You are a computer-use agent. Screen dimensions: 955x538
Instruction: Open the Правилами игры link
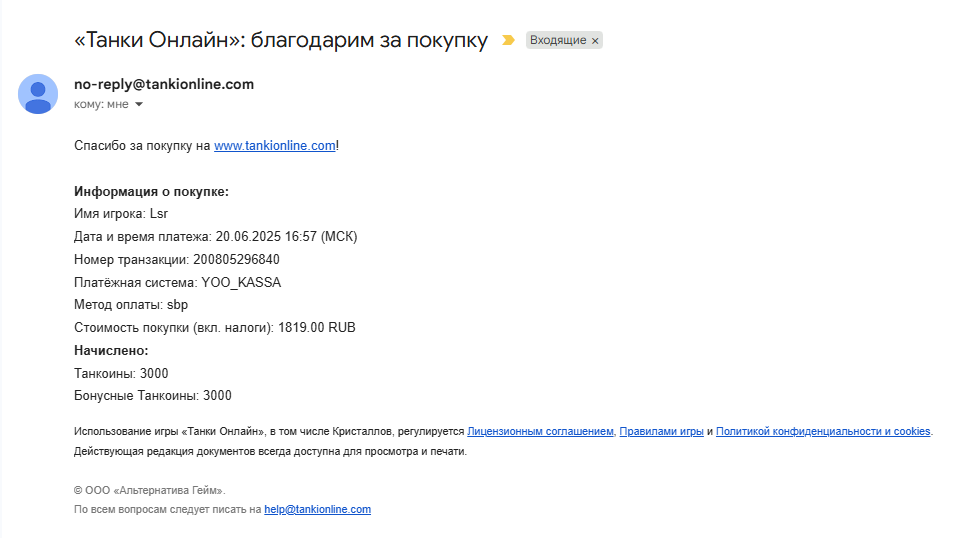pyautogui.click(x=661, y=431)
